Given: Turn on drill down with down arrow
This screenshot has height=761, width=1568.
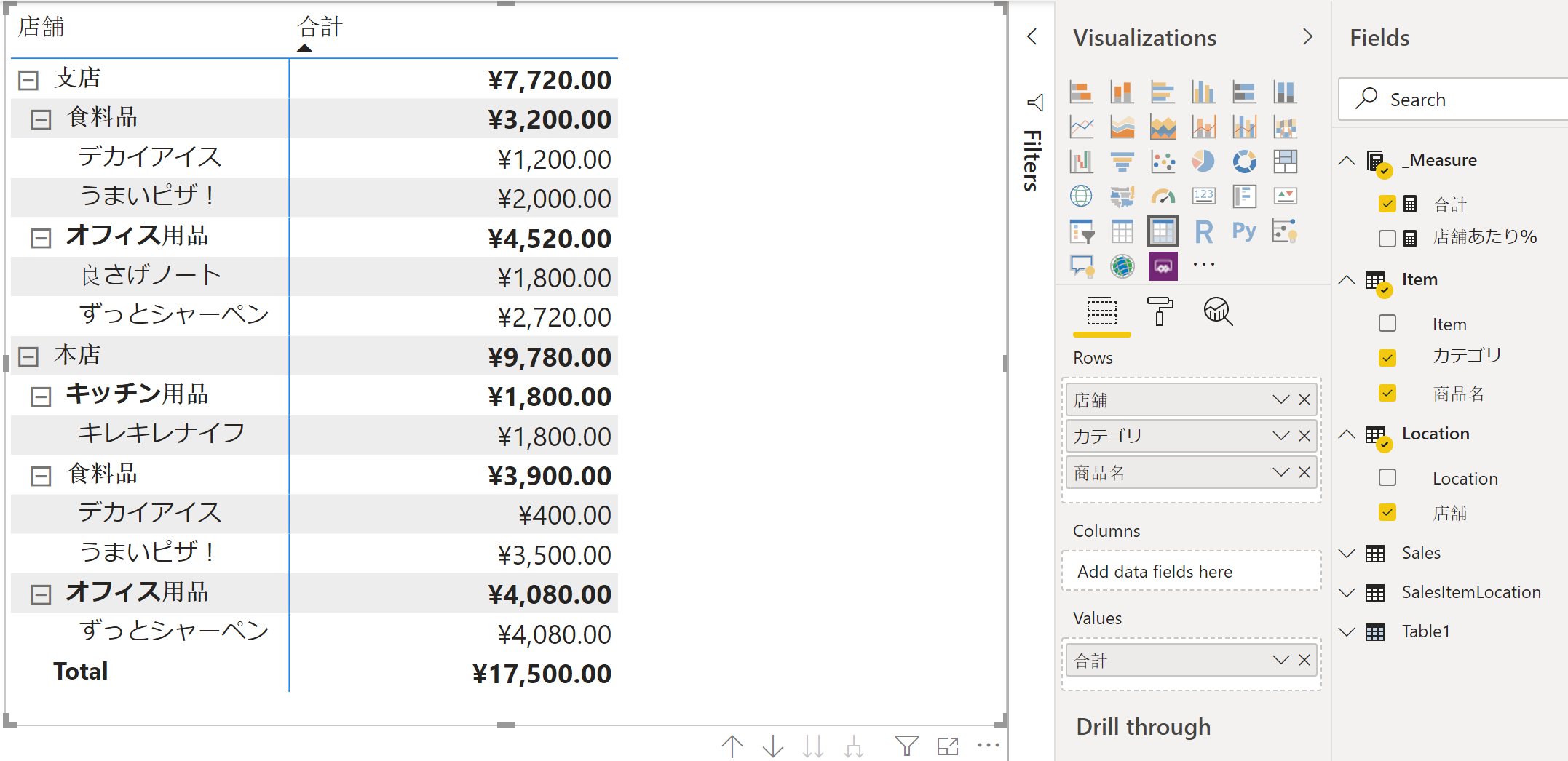Looking at the screenshot, I should pos(773,746).
